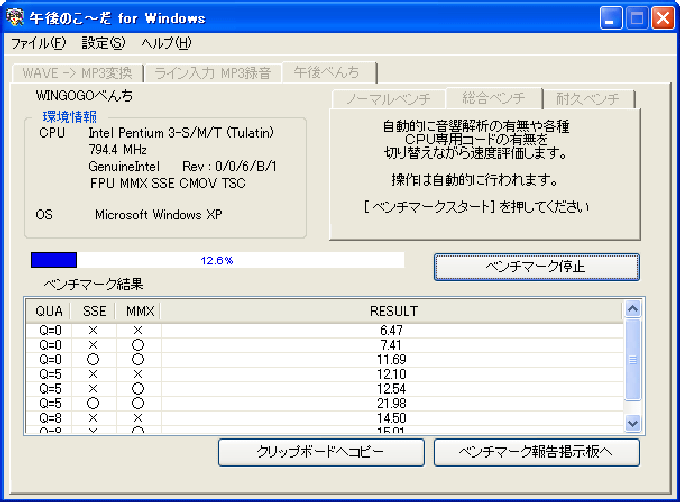Click the RESULT column header
This screenshot has height=502, width=680.
[392, 311]
